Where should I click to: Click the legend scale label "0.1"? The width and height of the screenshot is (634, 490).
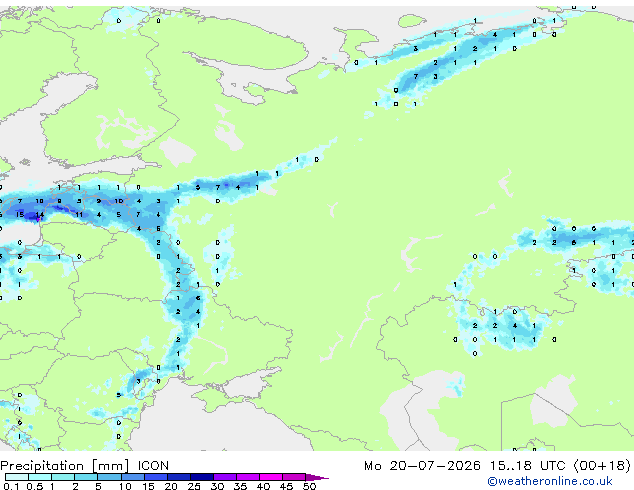pyautogui.click(x=11, y=486)
